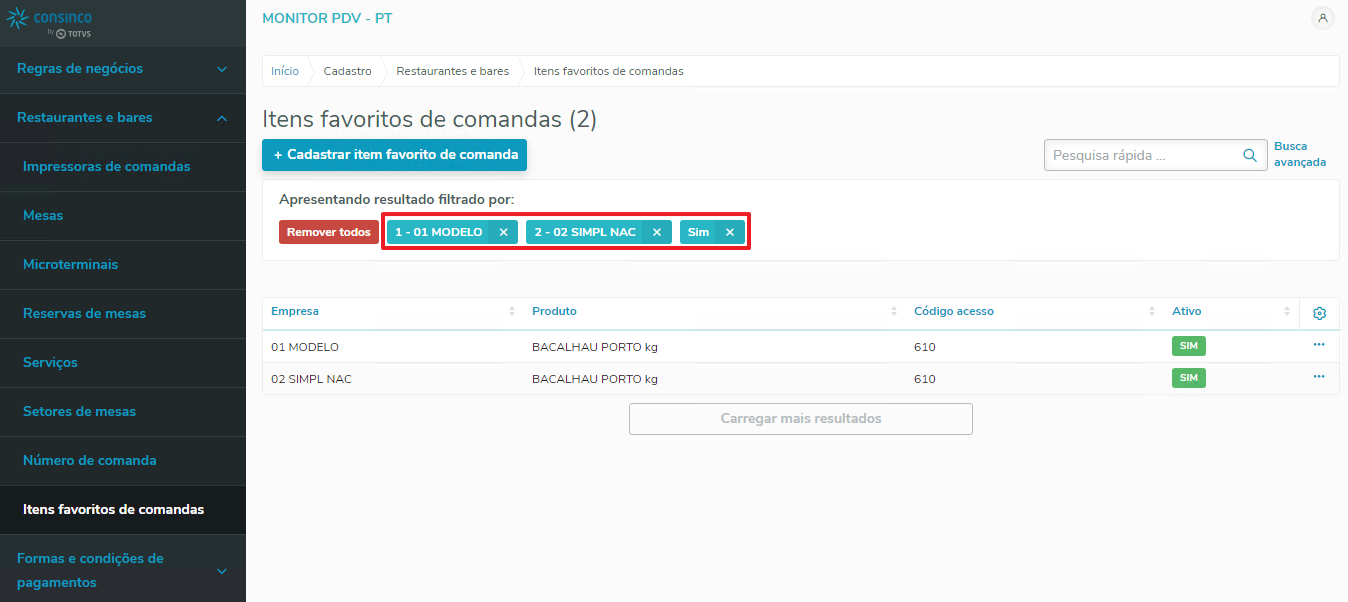Open Mesas menu item
Image resolution: width=1348 pixels, height=602 pixels.
pos(123,216)
